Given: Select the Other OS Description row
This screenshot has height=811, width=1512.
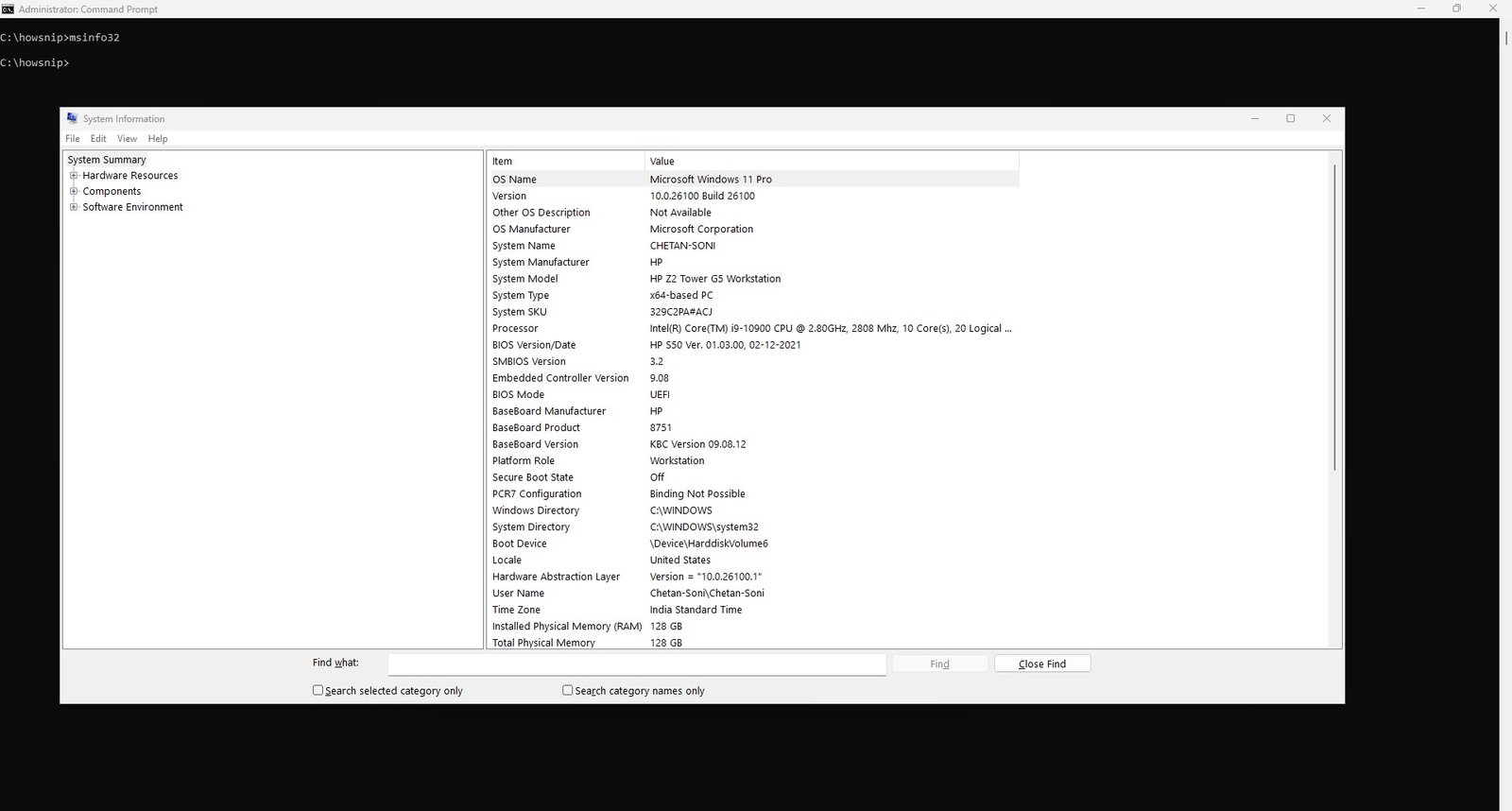Looking at the screenshot, I should (x=753, y=213).
